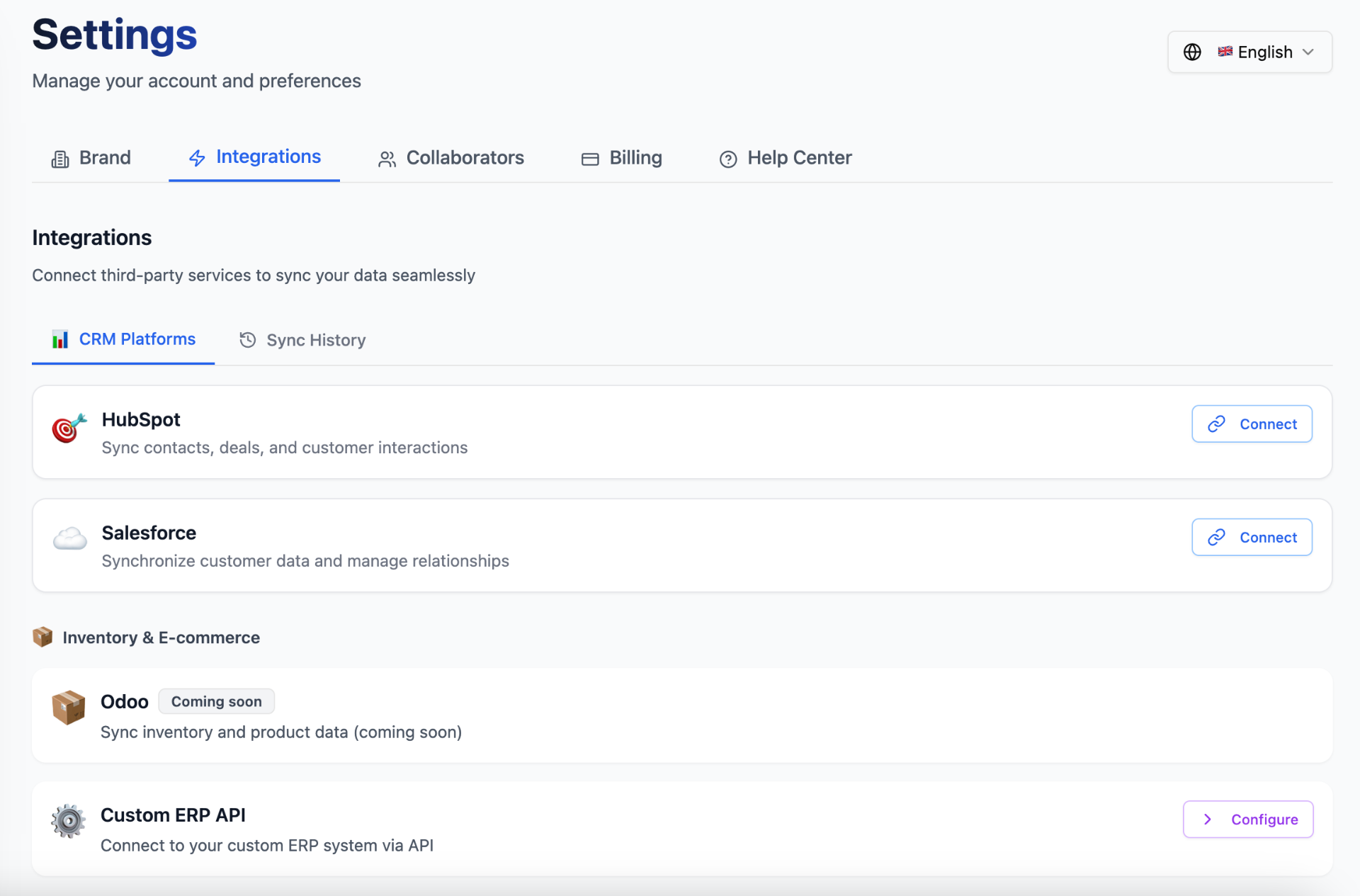Configure the Custom ERP API

point(1248,820)
